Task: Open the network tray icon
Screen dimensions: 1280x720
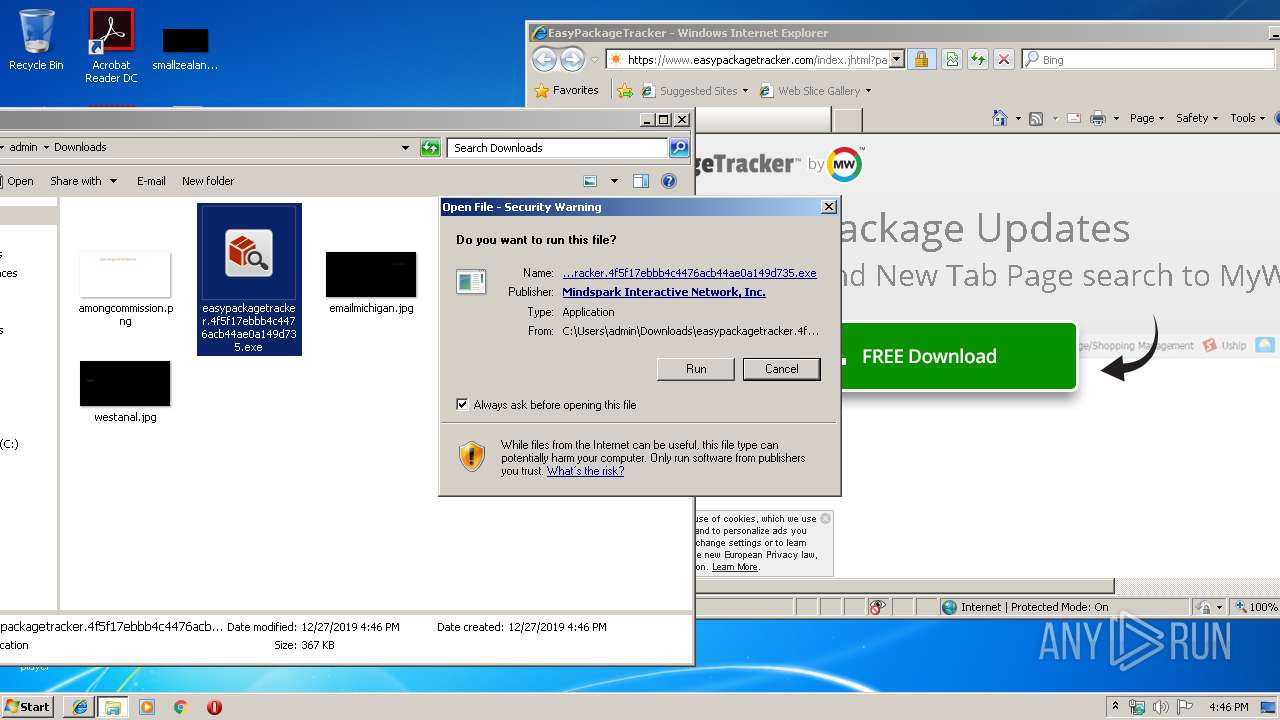Action: pyautogui.click(x=1137, y=707)
